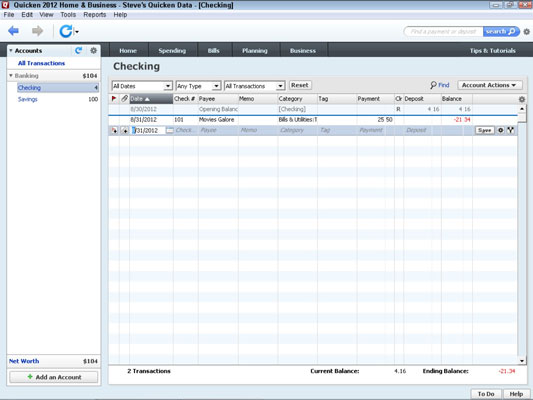Viewport: 533px width, 400px height.
Task: Click the red flag column header
Action: (114, 99)
